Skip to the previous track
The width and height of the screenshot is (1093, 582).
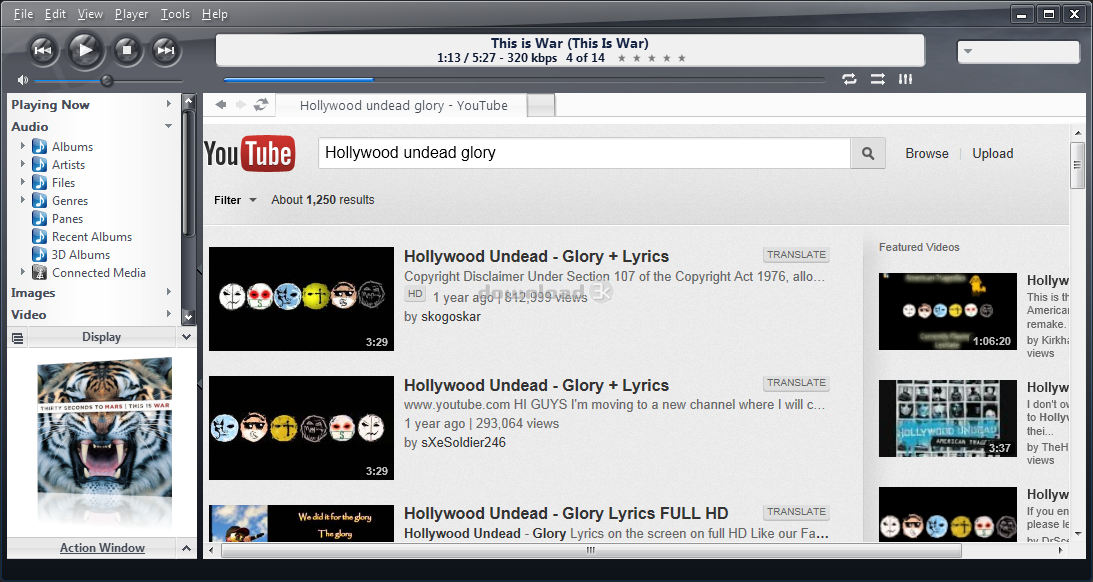coord(43,49)
